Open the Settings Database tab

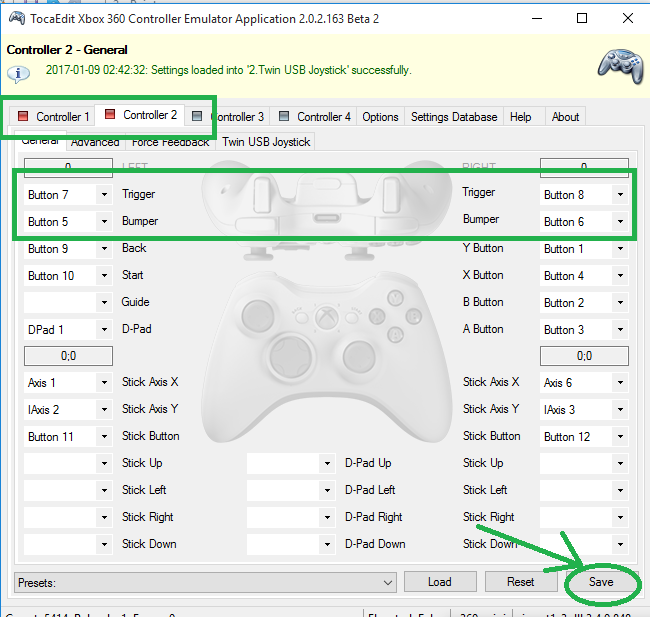tap(454, 117)
